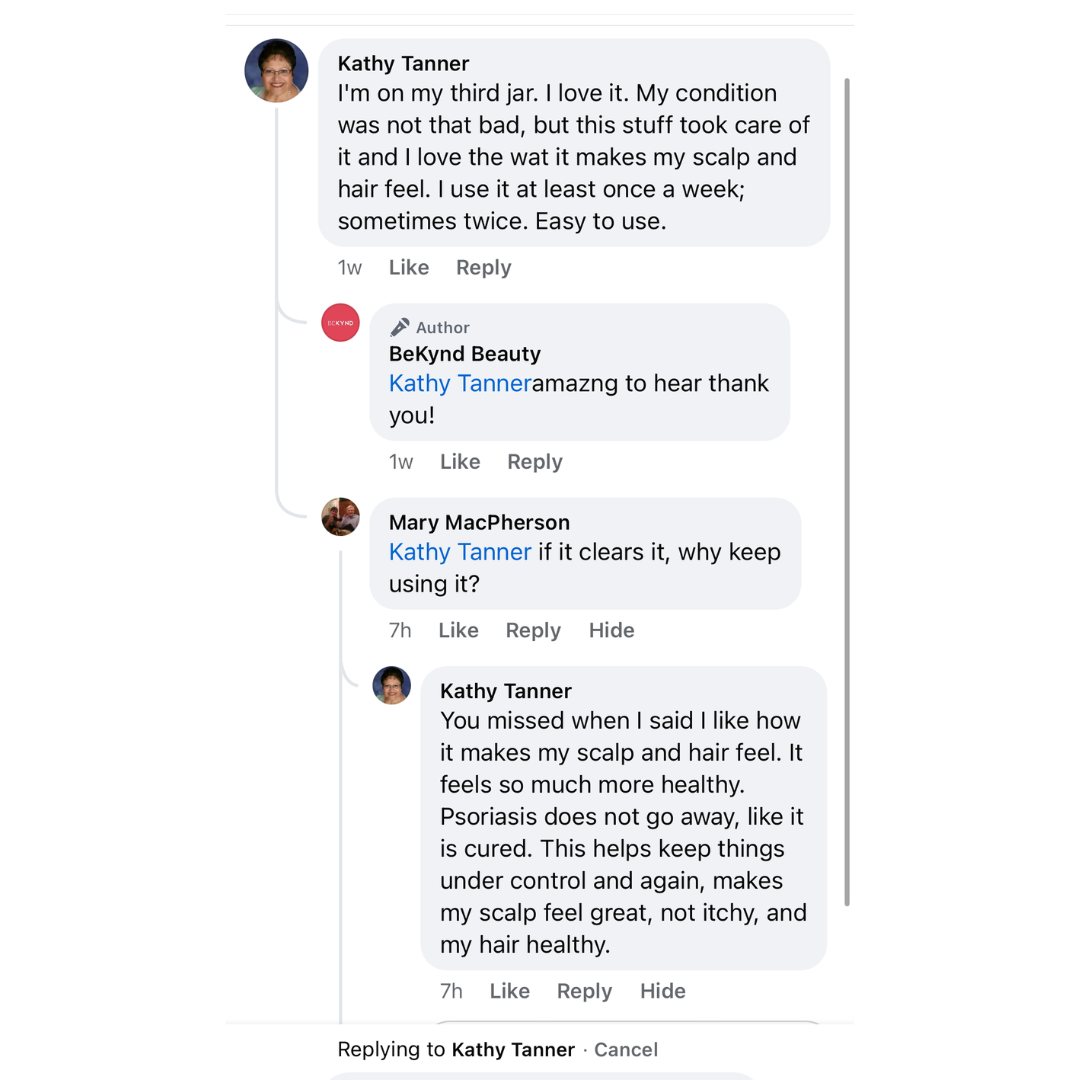Open Kathy Tanner mention in BeKynd Beauty reply
Viewport: 1080px width, 1080px height.
[460, 384]
